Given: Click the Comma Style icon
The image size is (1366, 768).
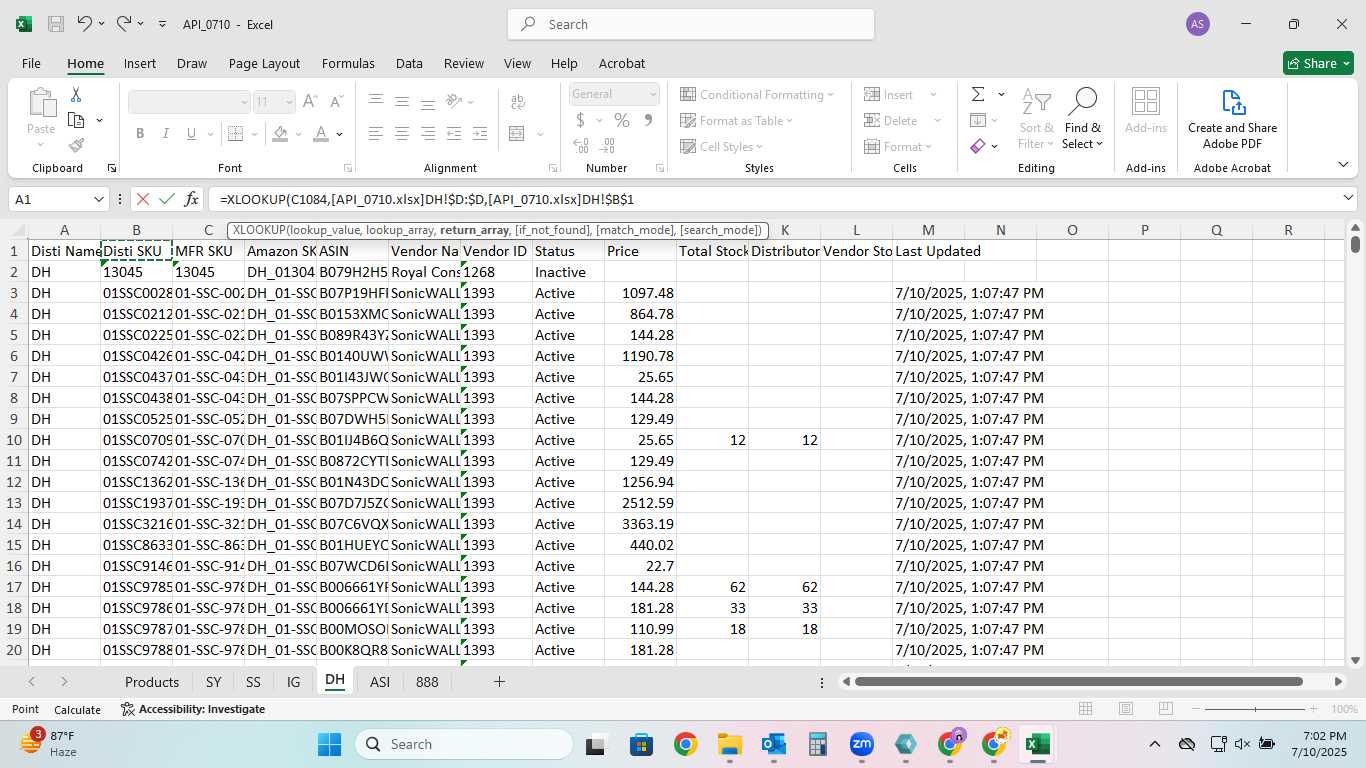Looking at the screenshot, I should tap(648, 120).
